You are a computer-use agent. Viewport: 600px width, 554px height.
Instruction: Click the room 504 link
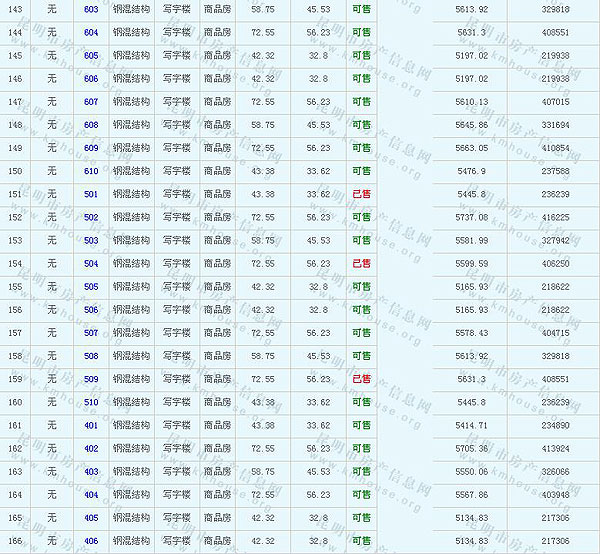[91, 263]
